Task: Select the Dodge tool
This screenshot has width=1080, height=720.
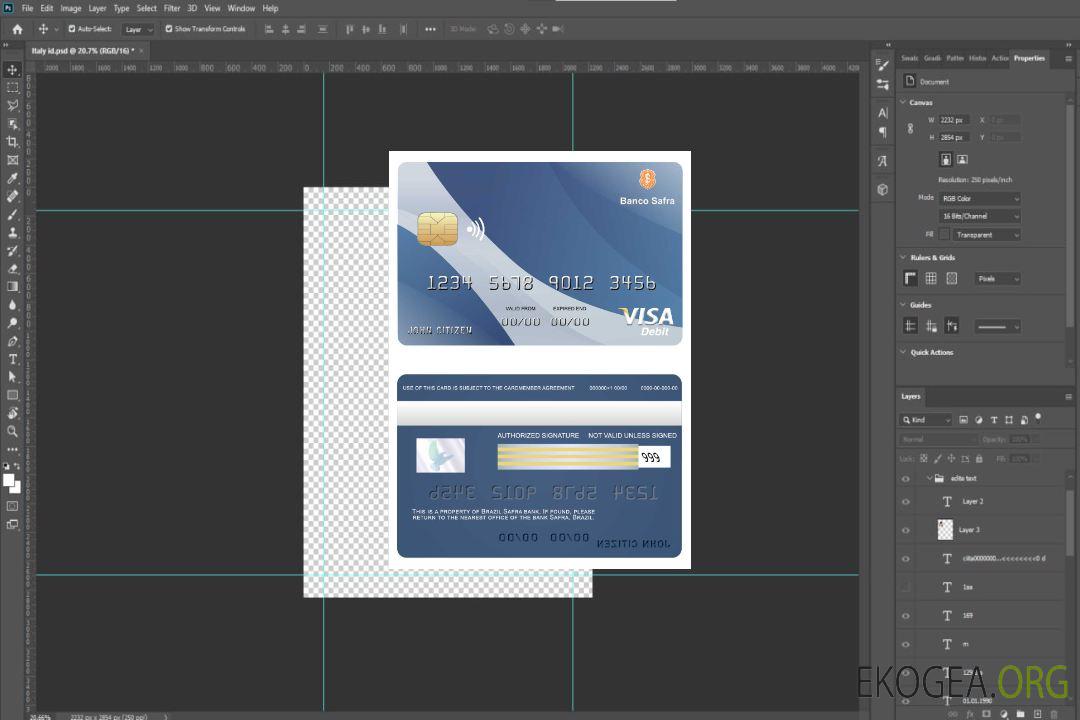Action: [x=12, y=322]
